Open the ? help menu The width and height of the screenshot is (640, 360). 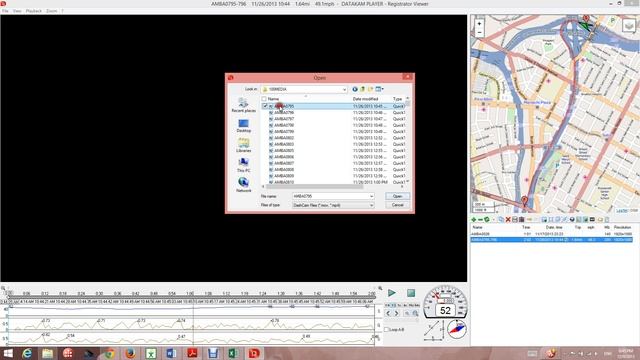(x=62, y=11)
